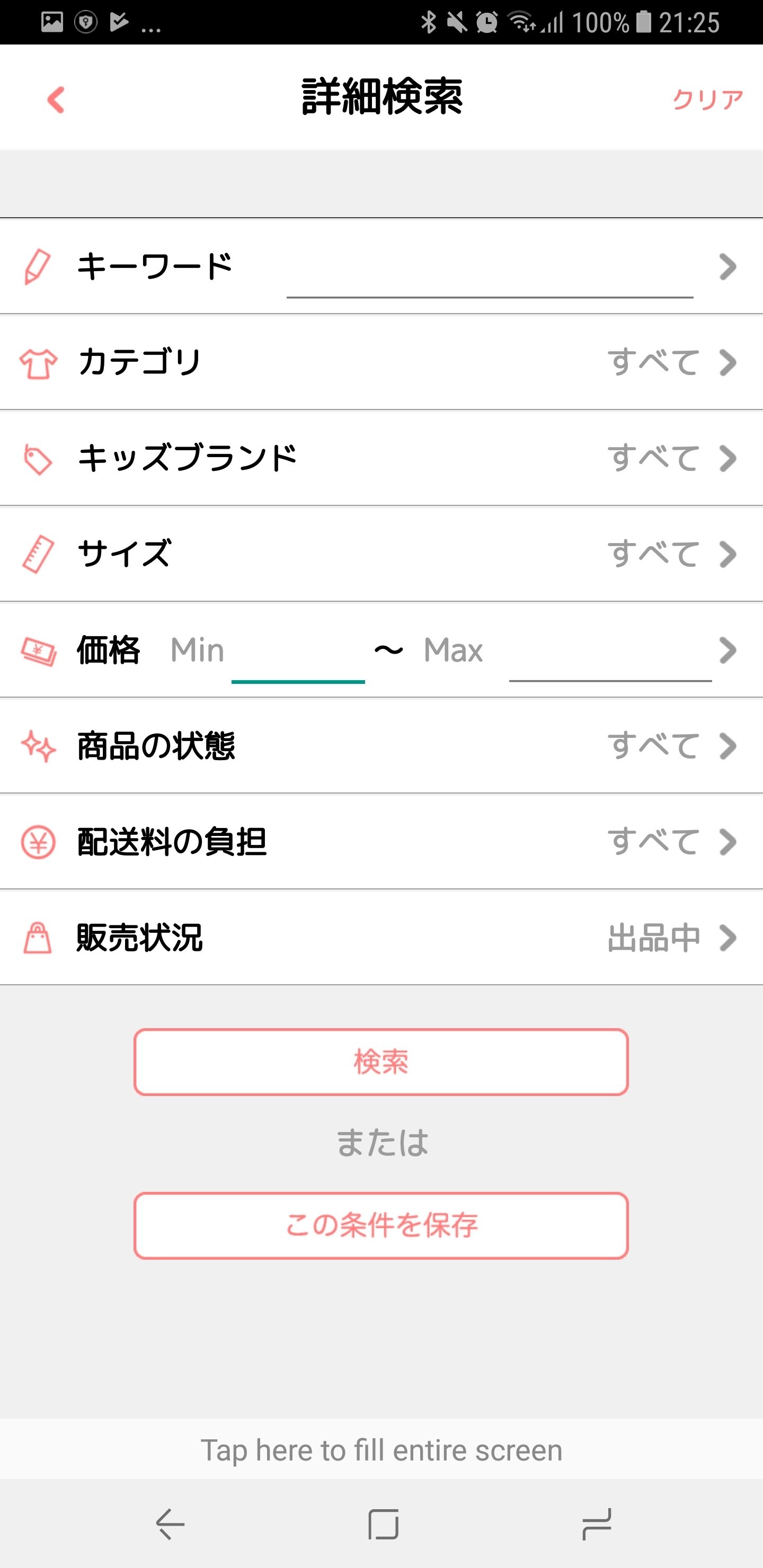Open the サイズ options chevron

[x=727, y=555]
